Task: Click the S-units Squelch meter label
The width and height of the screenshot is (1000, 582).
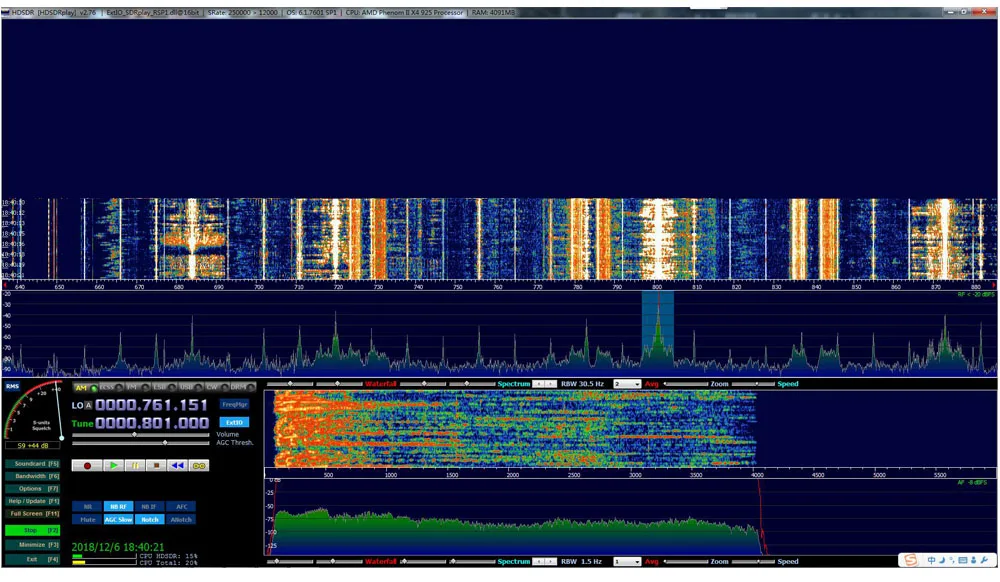Action: (x=41, y=425)
